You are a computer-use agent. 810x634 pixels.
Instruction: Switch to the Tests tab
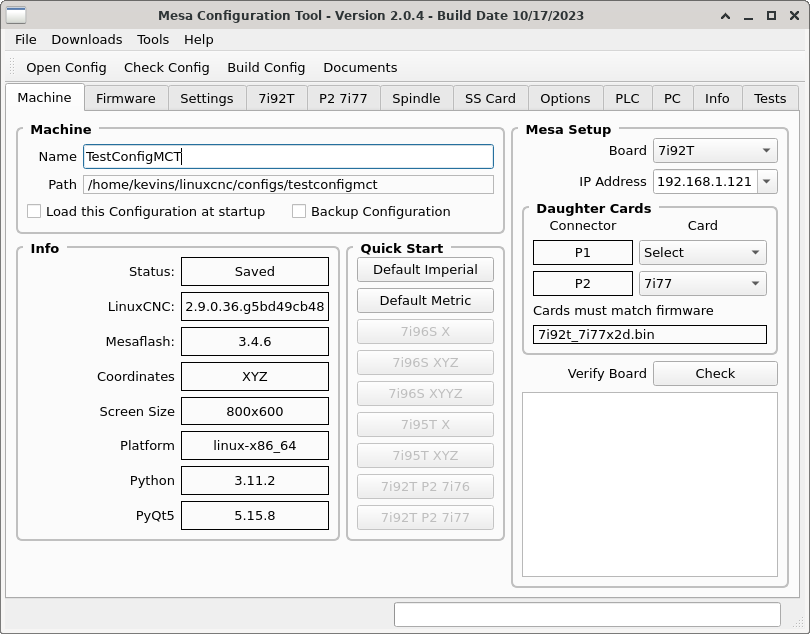coord(770,98)
